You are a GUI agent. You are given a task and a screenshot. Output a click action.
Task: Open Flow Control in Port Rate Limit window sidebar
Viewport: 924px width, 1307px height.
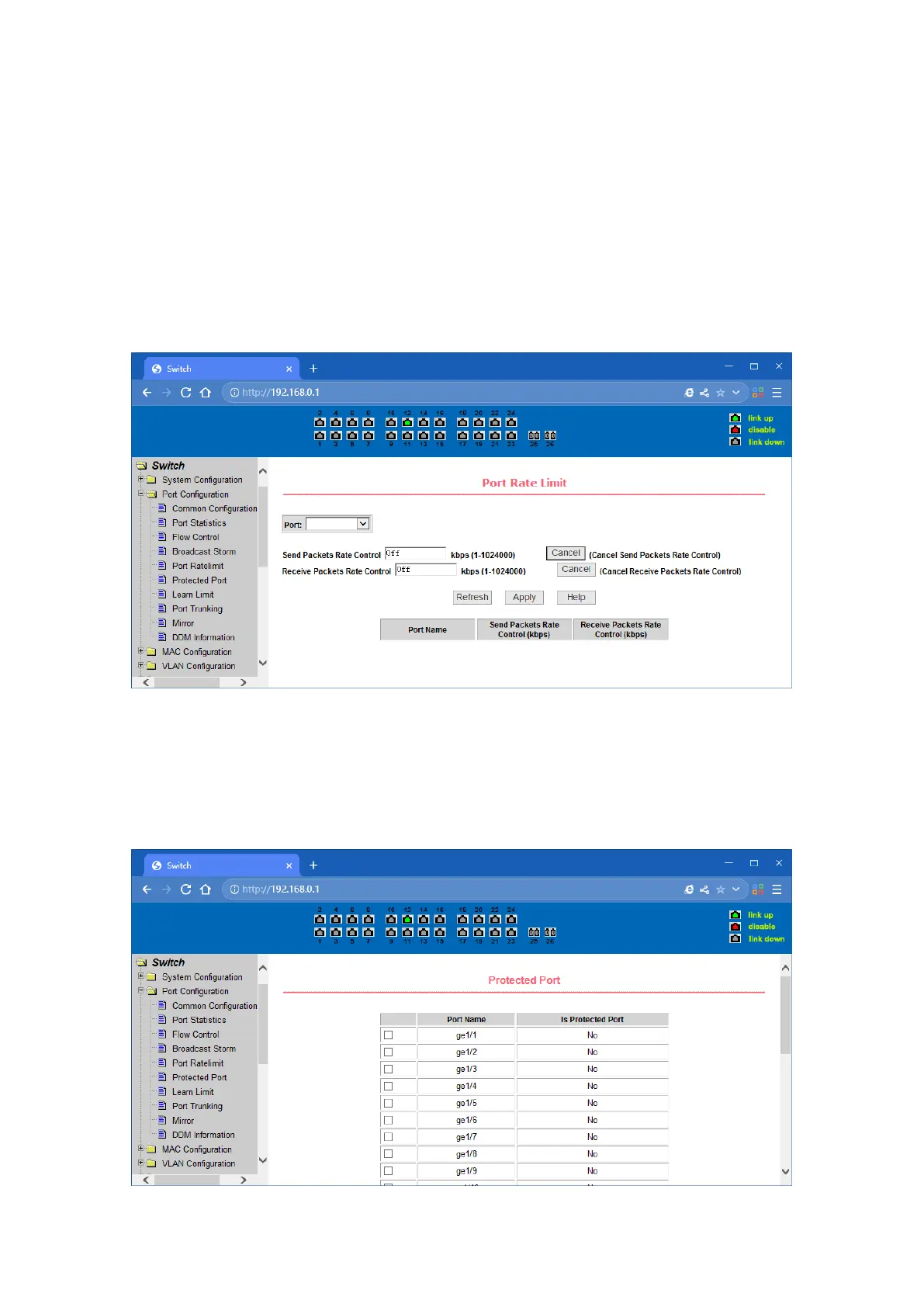[x=196, y=537]
